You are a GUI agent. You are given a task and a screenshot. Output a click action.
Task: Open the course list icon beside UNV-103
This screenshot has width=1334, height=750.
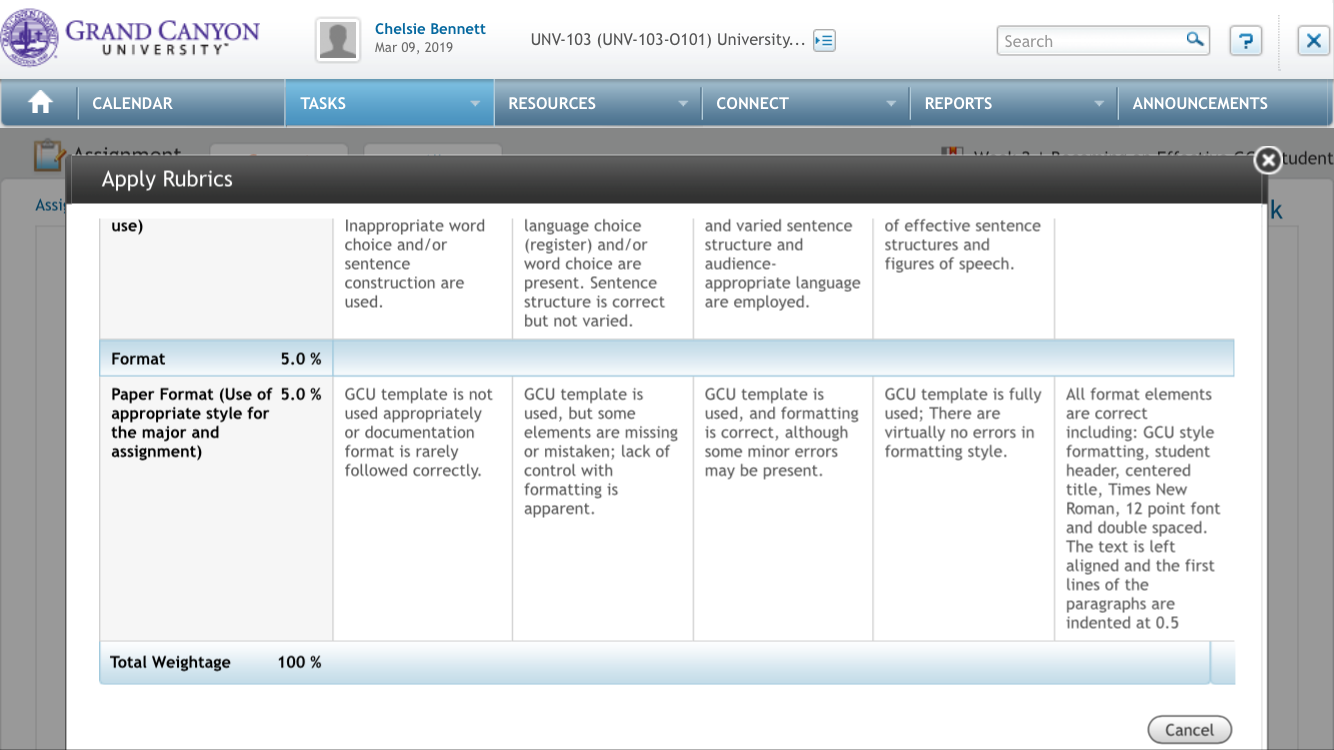coord(824,40)
